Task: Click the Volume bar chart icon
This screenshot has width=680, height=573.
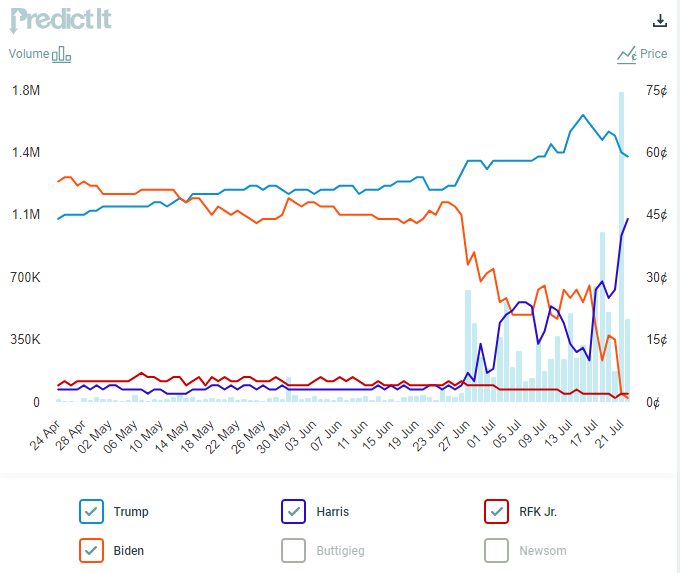Action: [x=62, y=54]
